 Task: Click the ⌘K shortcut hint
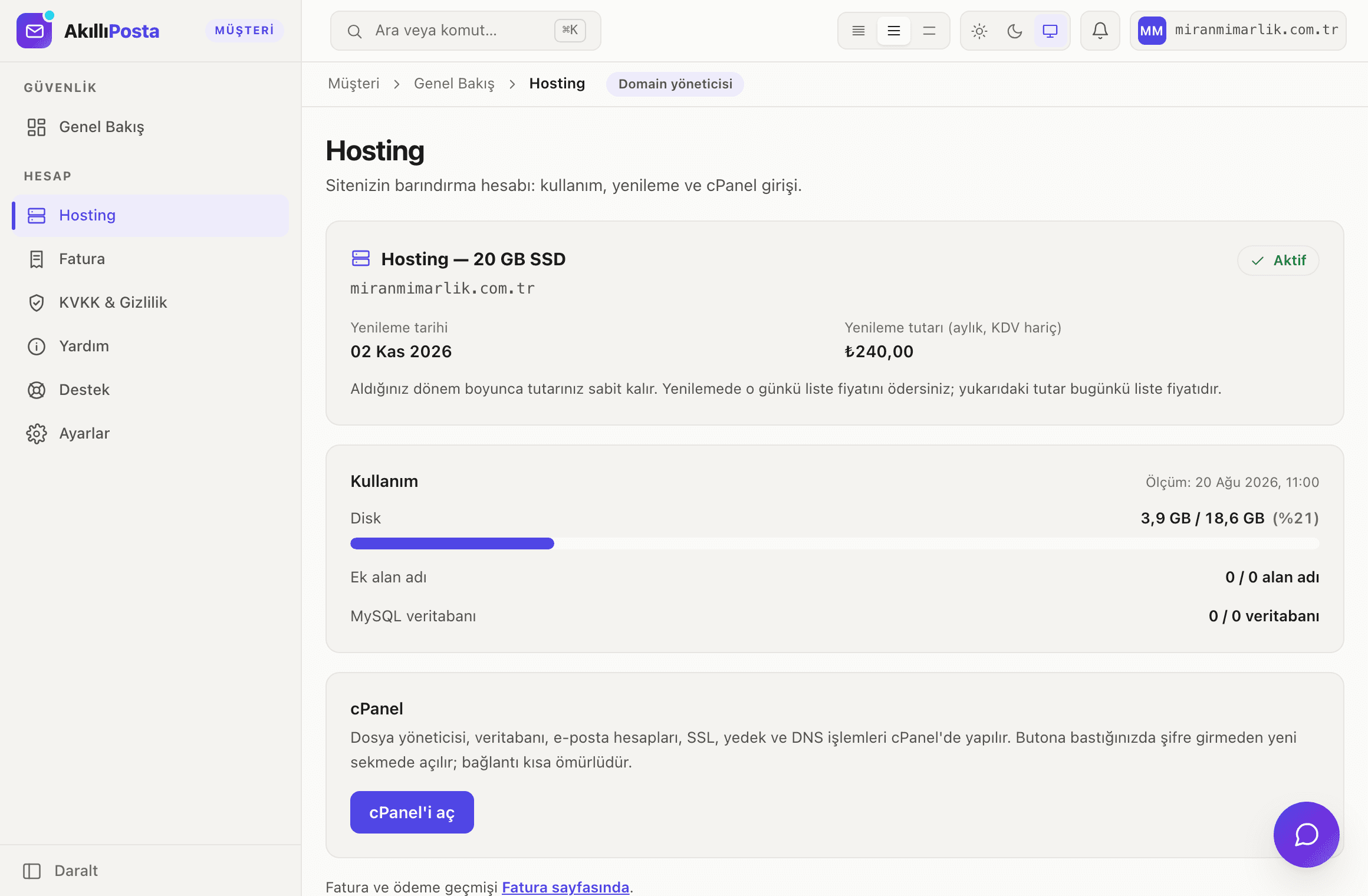pyautogui.click(x=570, y=30)
